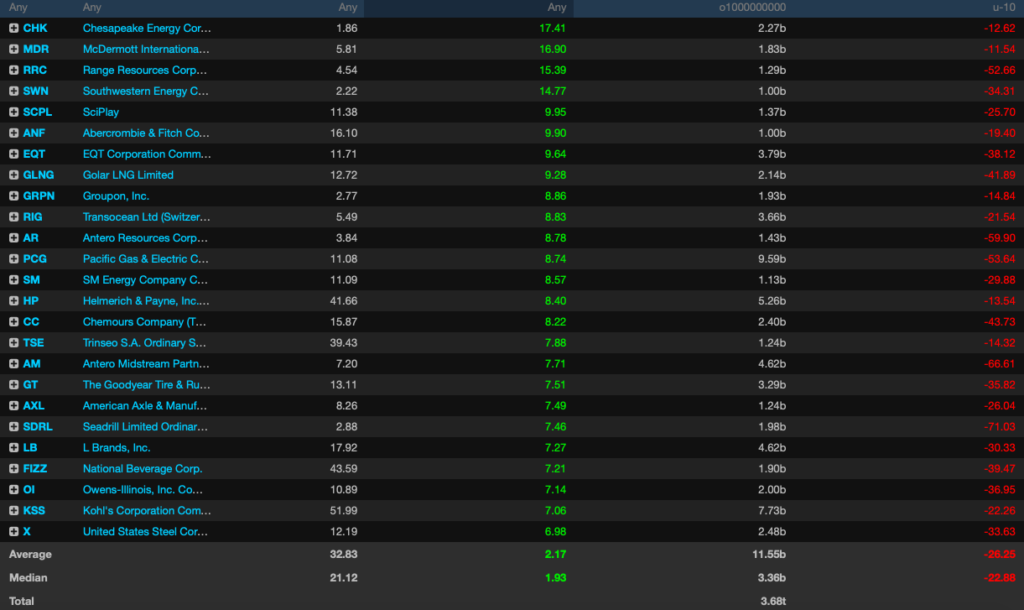Expand the SWN row plus icon

[14, 91]
